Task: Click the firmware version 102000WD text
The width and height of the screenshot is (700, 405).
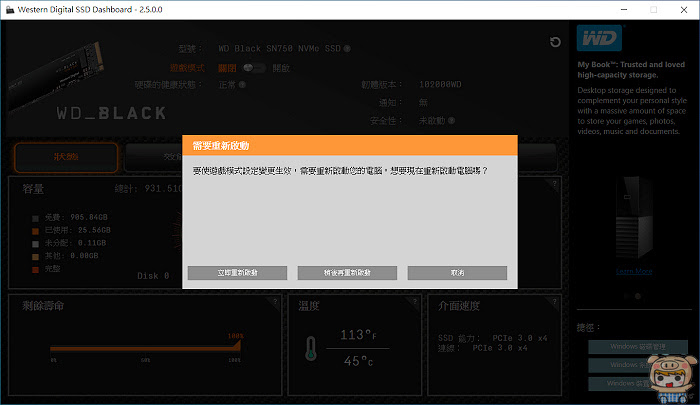Action: tap(440, 84)
